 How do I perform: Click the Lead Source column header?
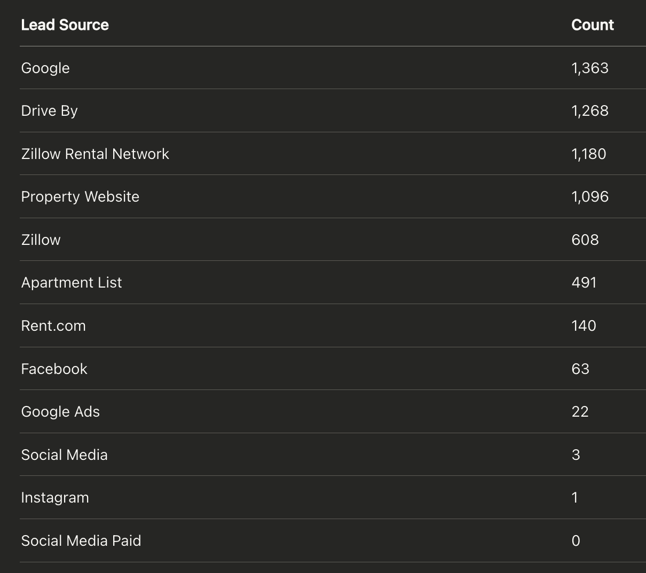point(65,25)
